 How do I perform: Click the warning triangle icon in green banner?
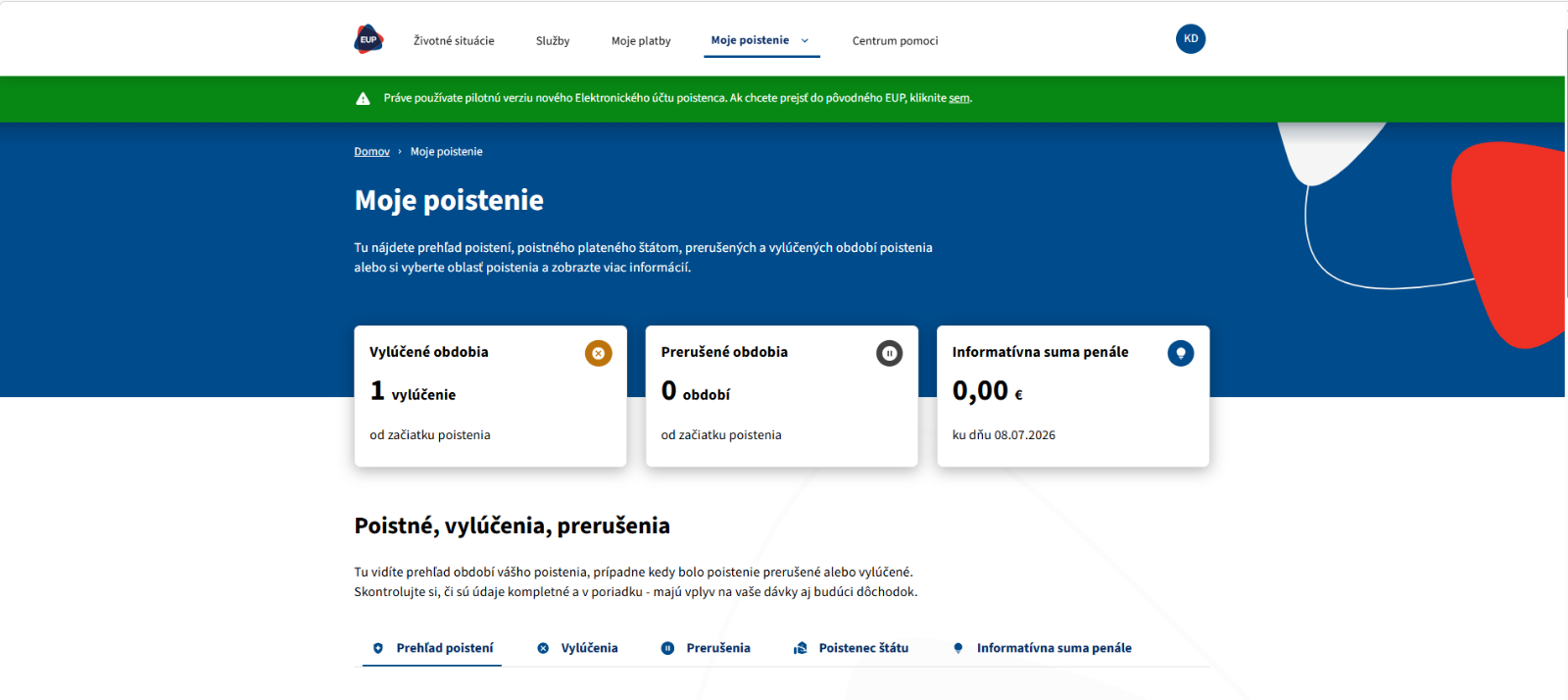pyautogui.click(x=363, y=98)
